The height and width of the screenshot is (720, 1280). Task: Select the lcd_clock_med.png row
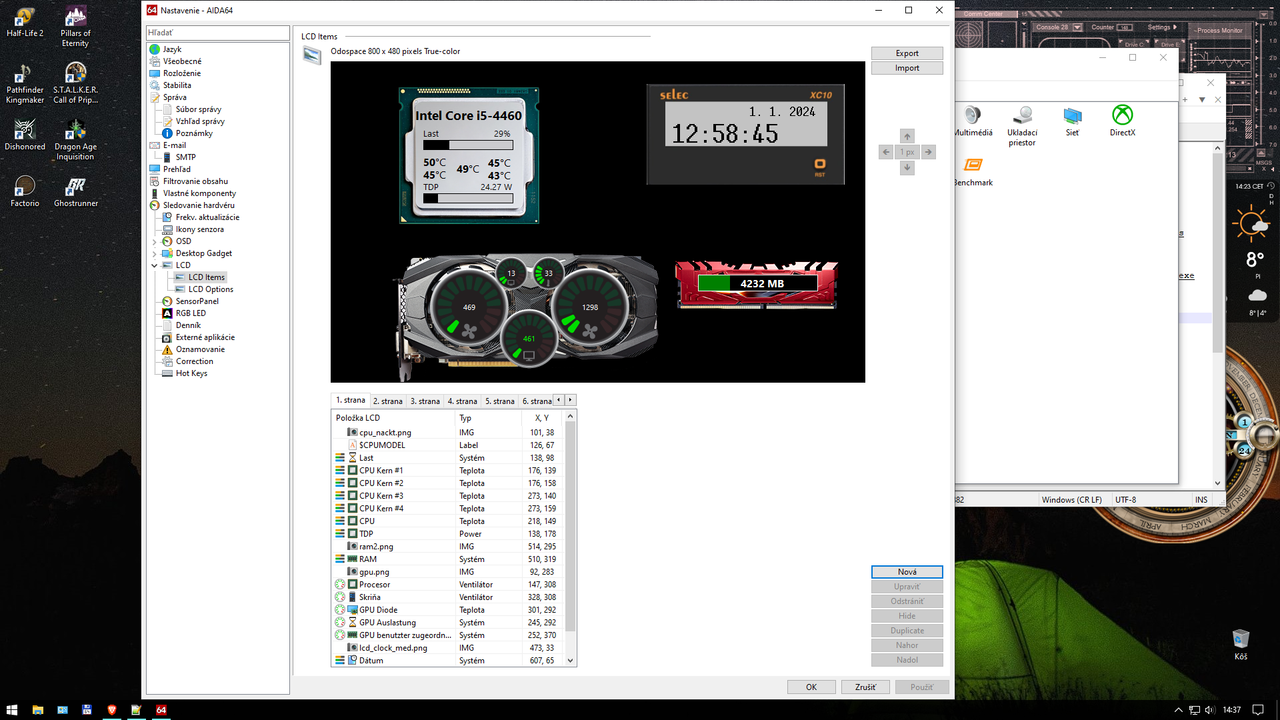(x=448, y=648)
